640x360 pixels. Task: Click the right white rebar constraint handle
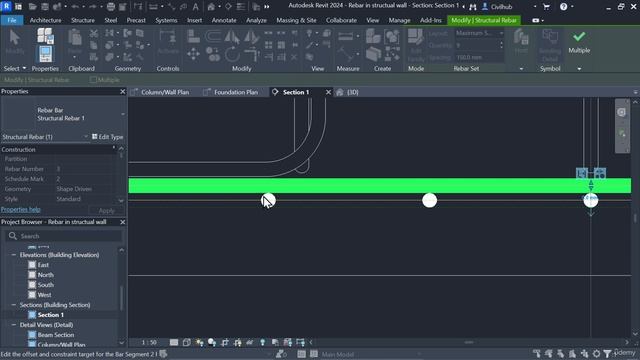(591, 200)
